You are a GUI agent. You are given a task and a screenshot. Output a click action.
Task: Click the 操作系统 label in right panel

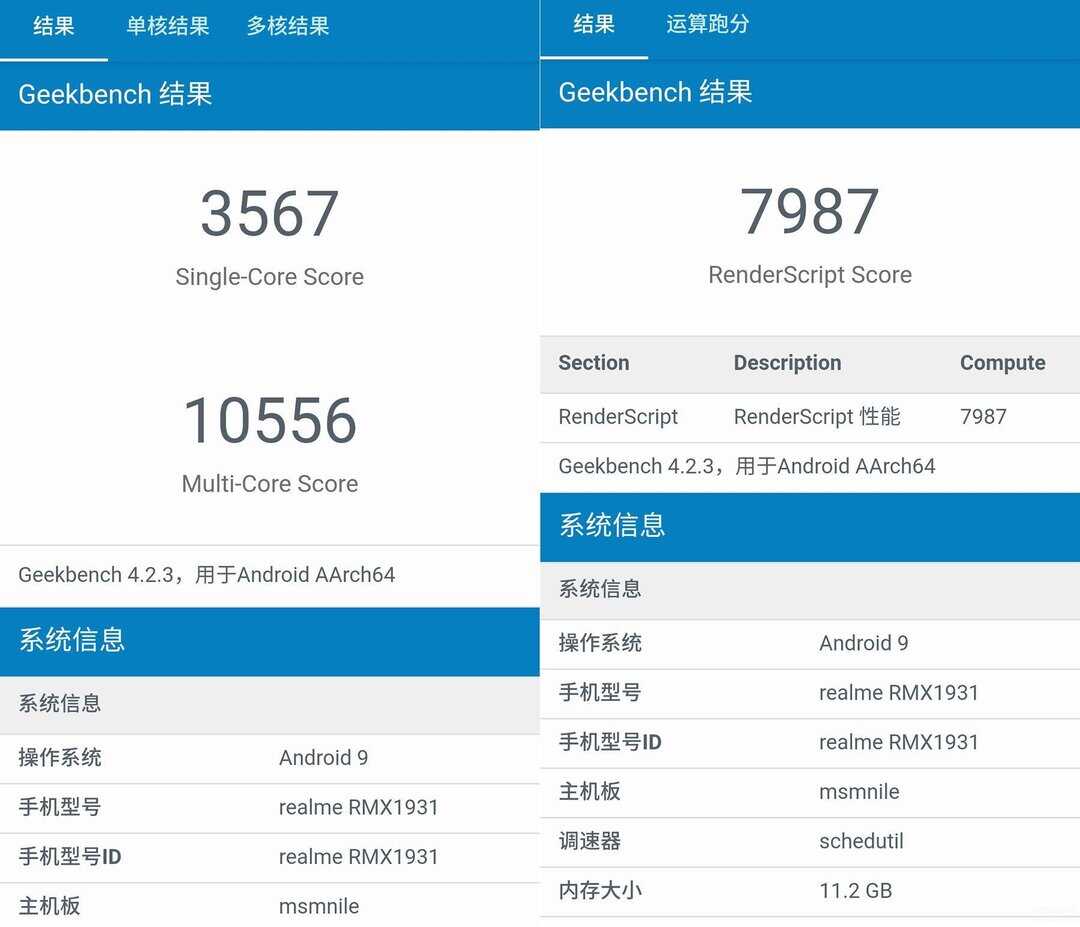600,643
